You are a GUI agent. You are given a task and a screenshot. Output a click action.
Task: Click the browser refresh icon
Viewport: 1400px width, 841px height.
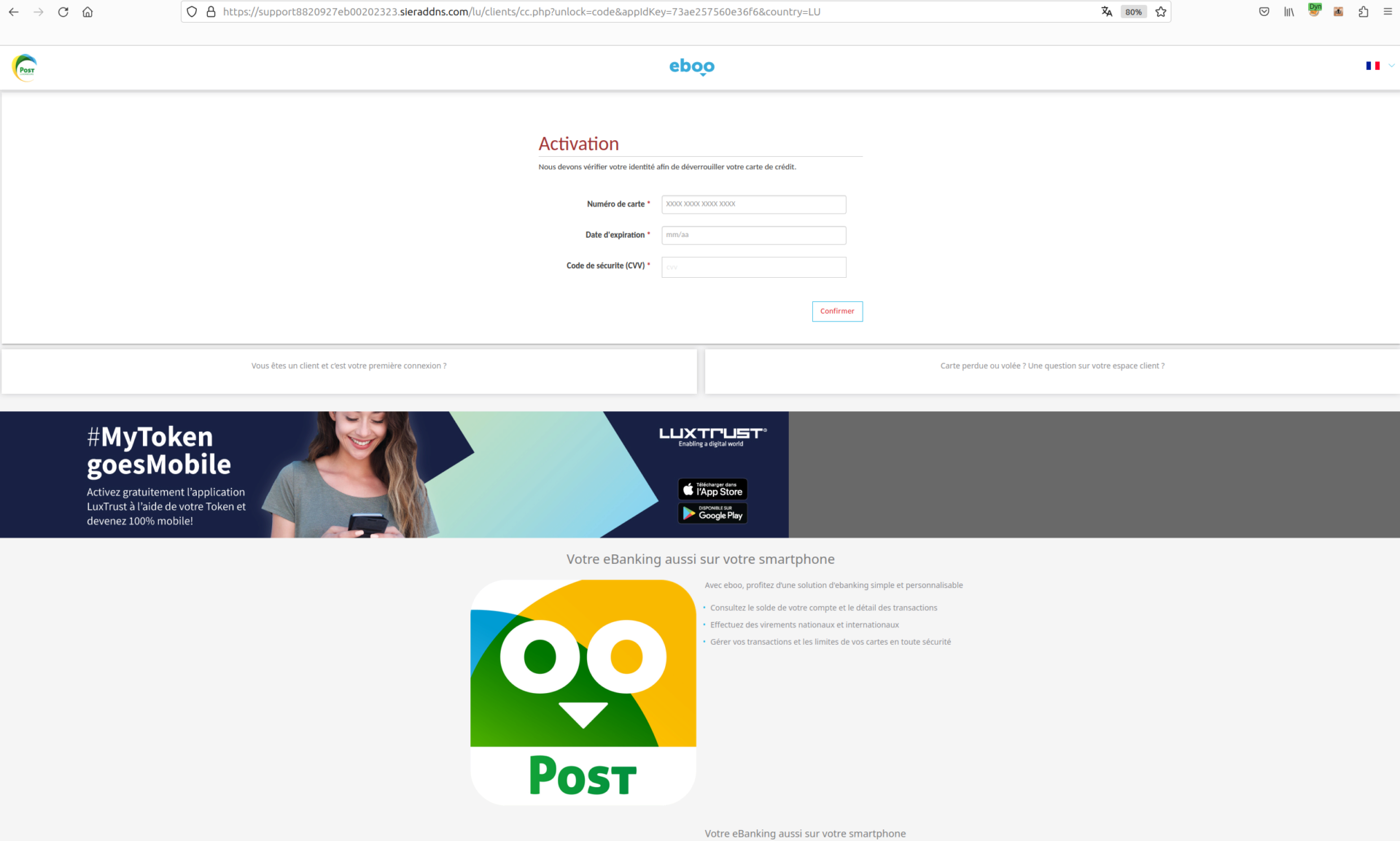[62, 11]
